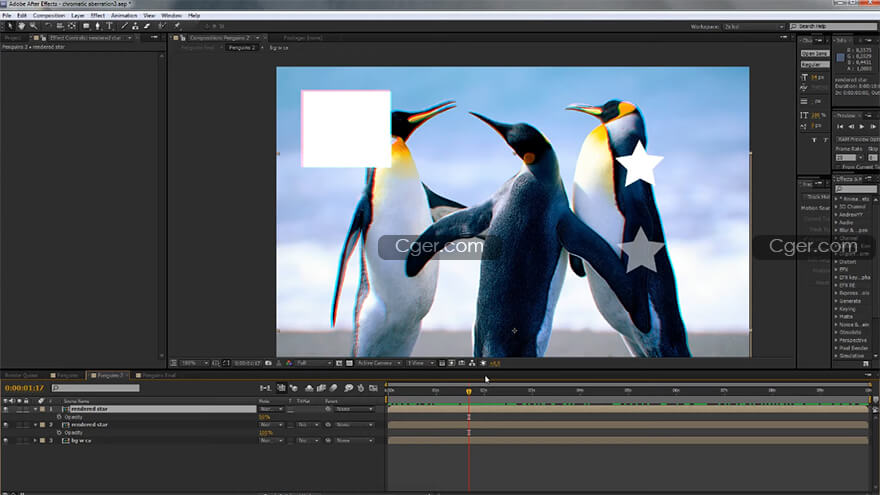Screen dimensions: 880x495
Task: Select the Rotation tool
Action: click(x=48, y=26)
